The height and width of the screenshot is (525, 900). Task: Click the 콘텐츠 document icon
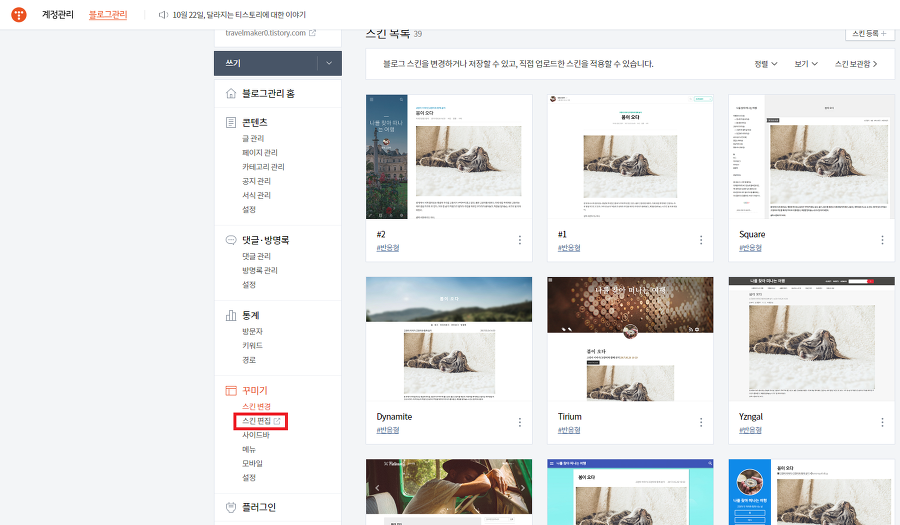pos(231,122)
